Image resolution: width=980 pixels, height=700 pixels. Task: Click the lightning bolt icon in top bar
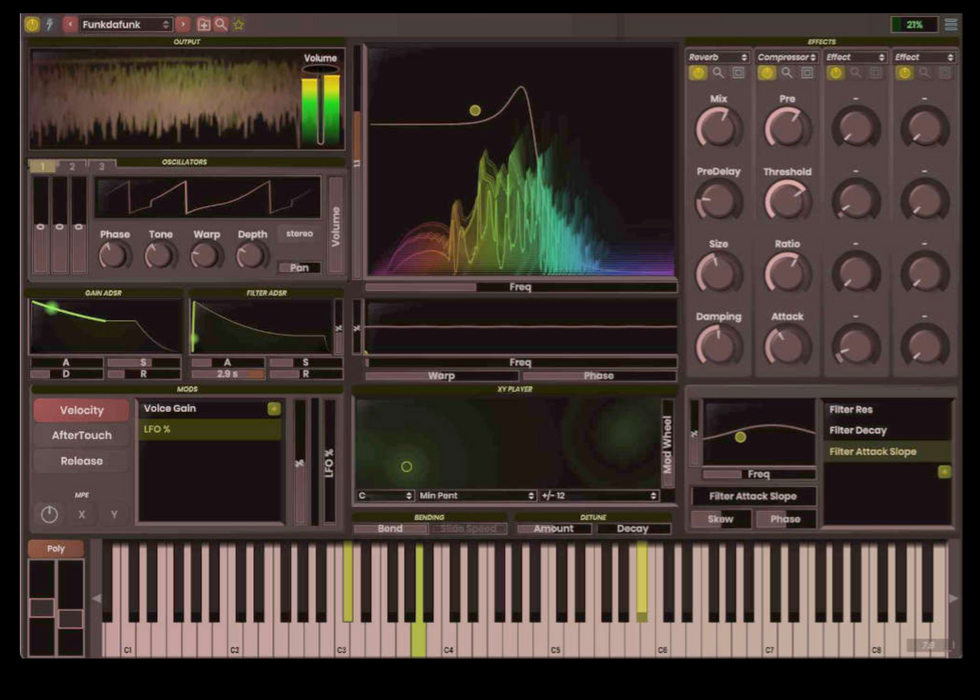(49, 24)
